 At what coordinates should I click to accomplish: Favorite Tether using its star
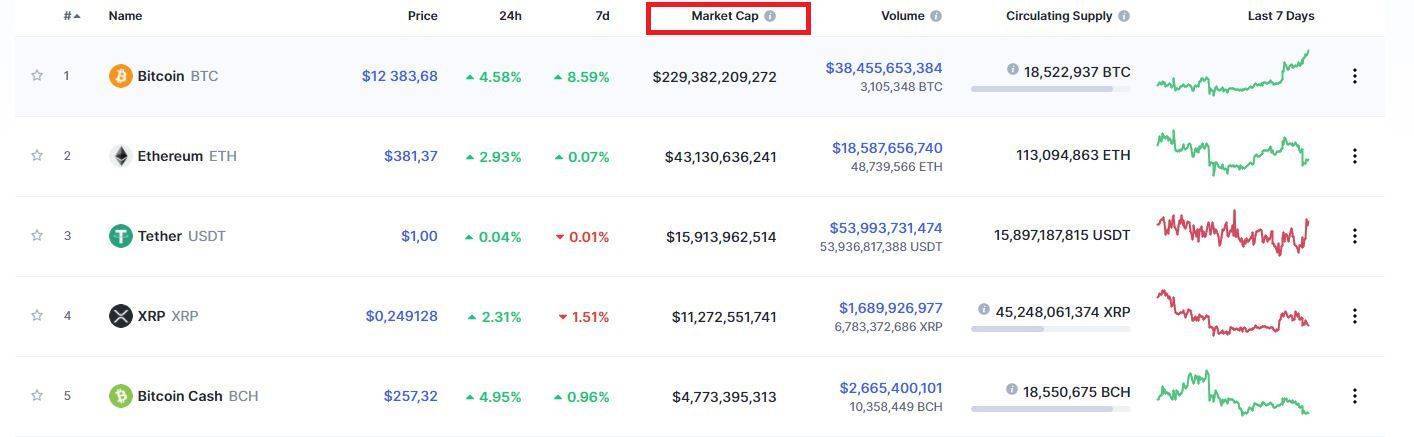37,235
